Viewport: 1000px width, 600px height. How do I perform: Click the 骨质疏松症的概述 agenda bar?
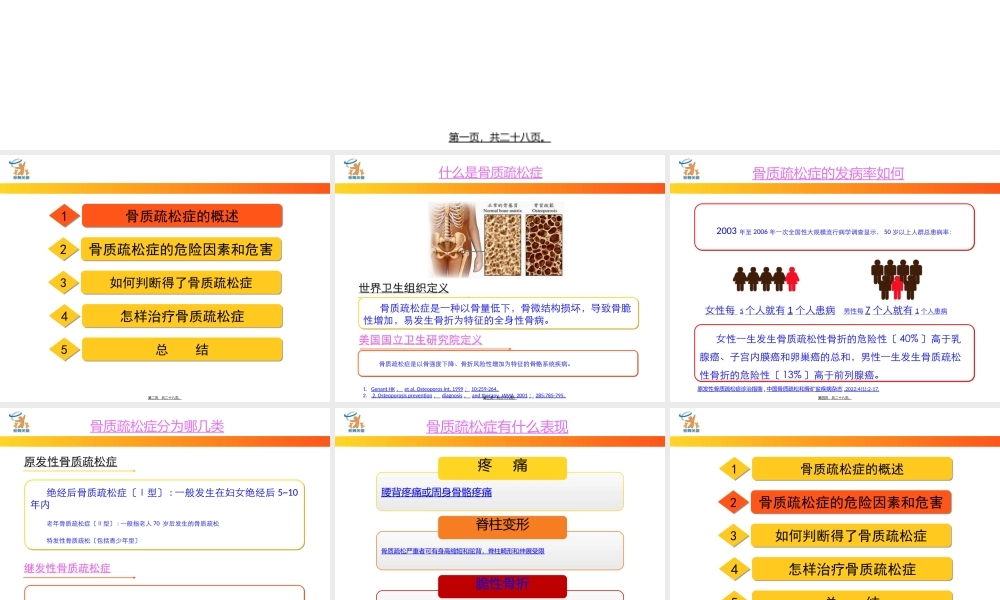[x=181, y=215]
